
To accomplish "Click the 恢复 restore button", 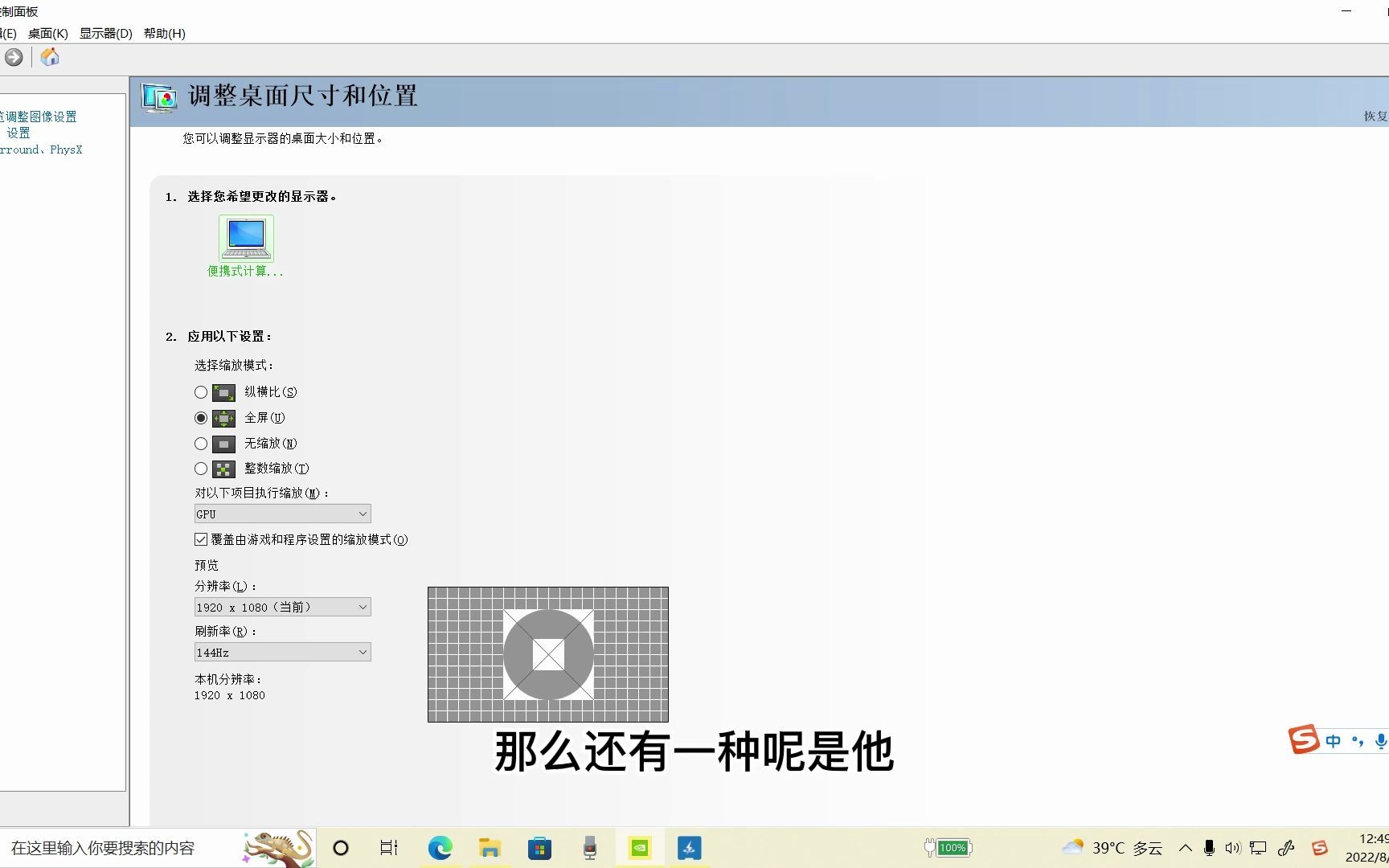I will click(x=1376, y=117).
